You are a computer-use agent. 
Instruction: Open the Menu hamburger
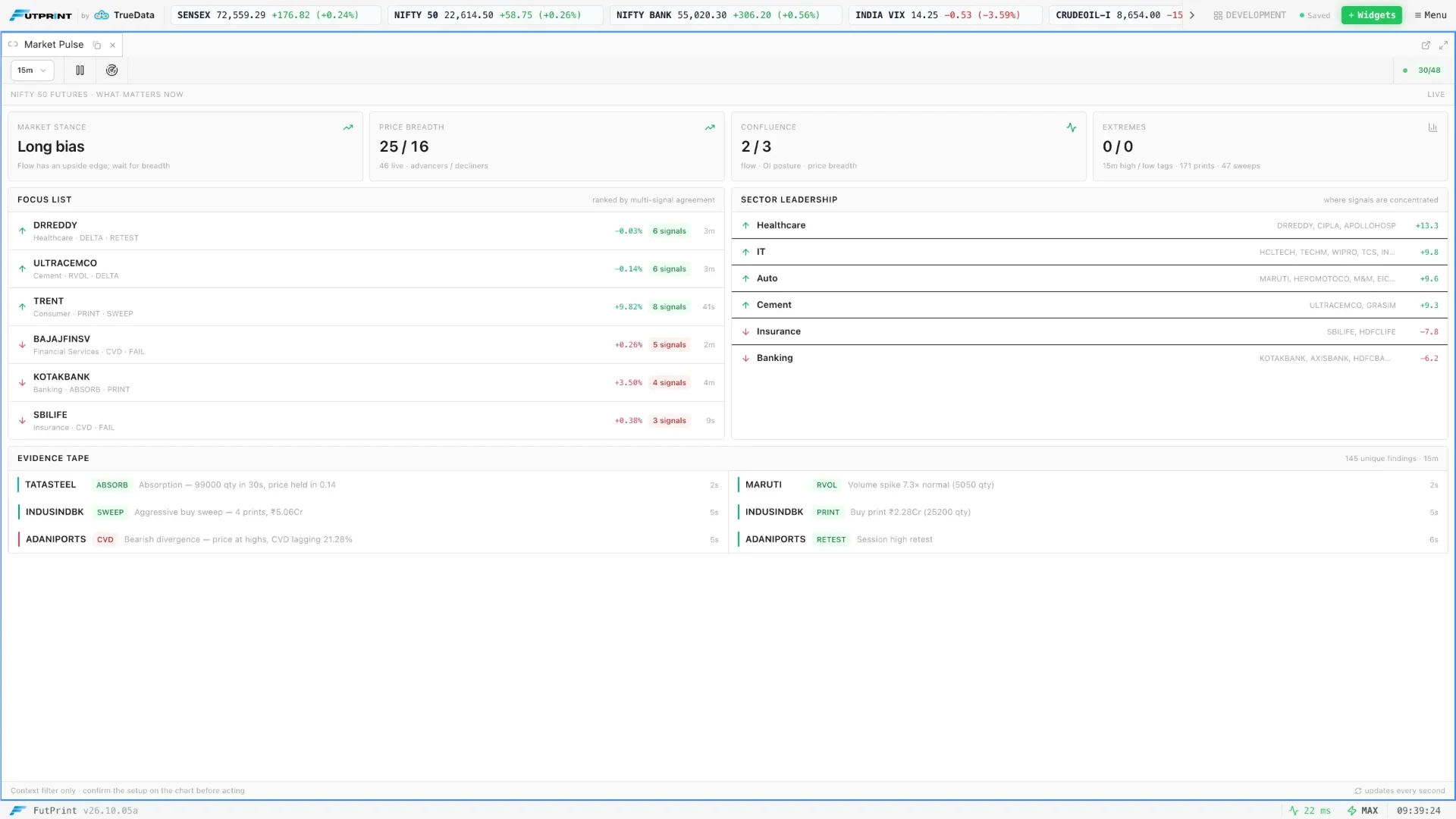1430,15
